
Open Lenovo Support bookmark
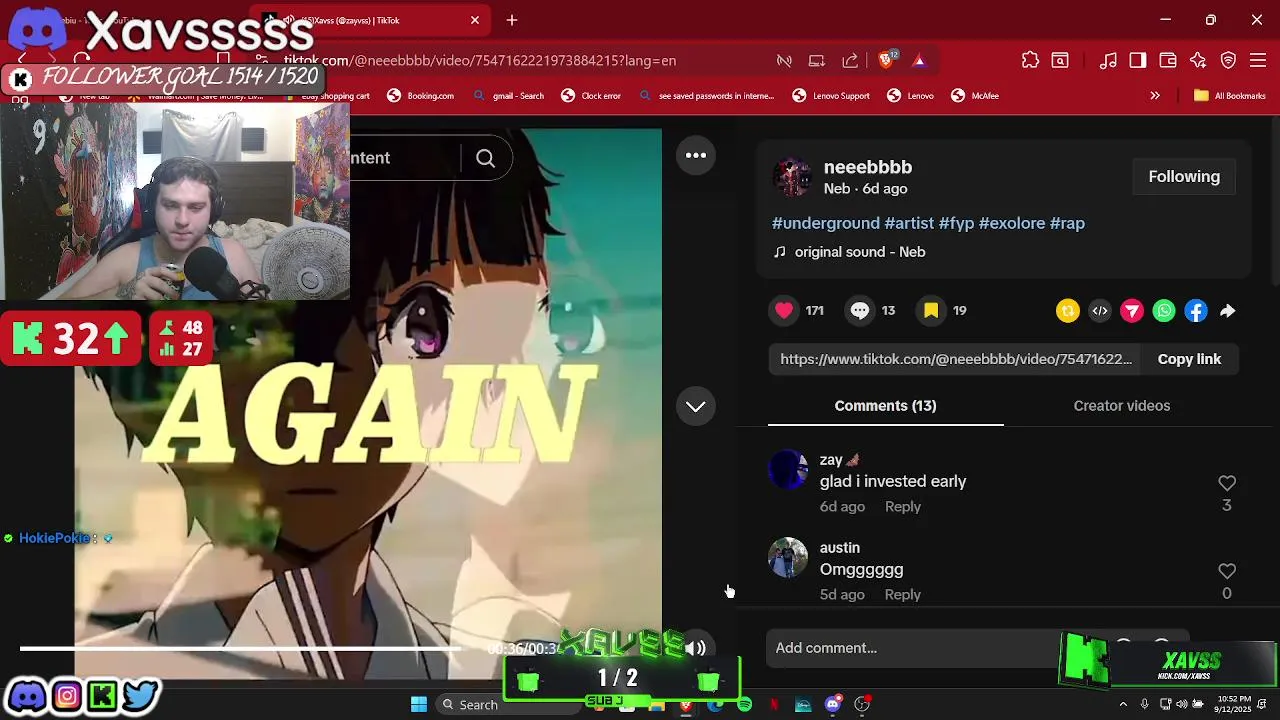[831, 96]
